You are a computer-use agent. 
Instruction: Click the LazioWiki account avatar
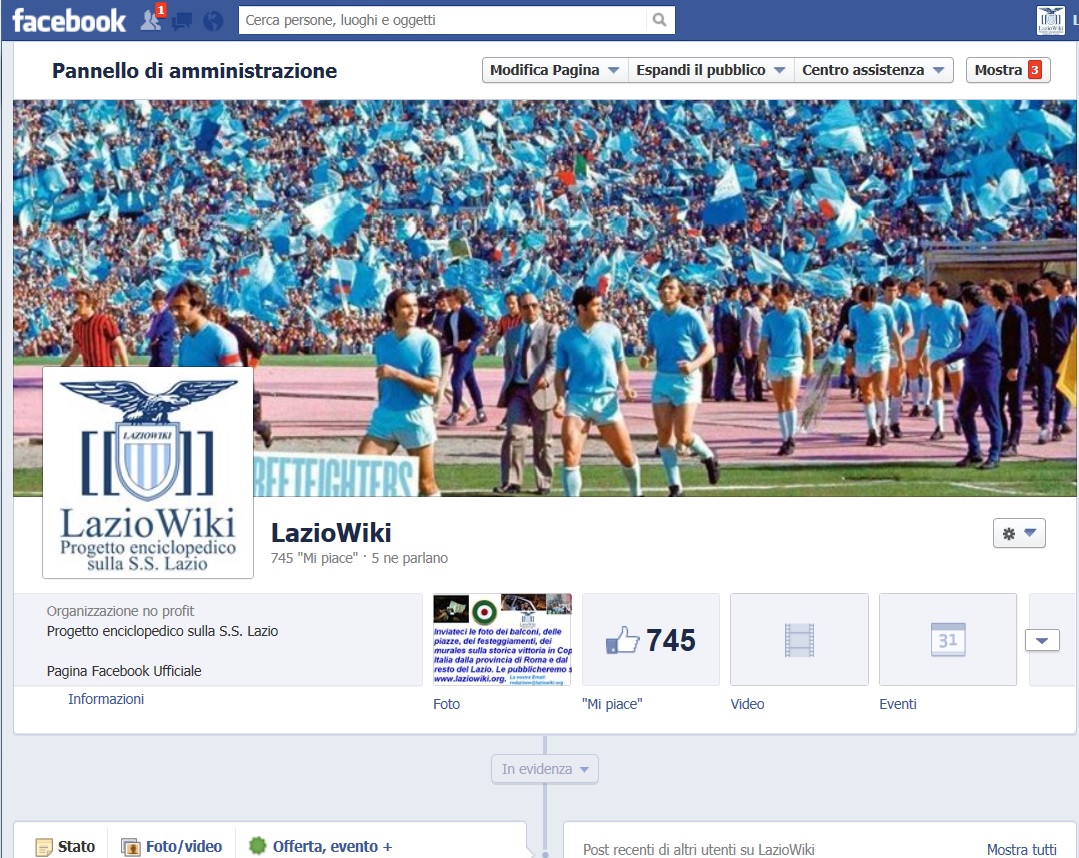tap(1050, 20)
